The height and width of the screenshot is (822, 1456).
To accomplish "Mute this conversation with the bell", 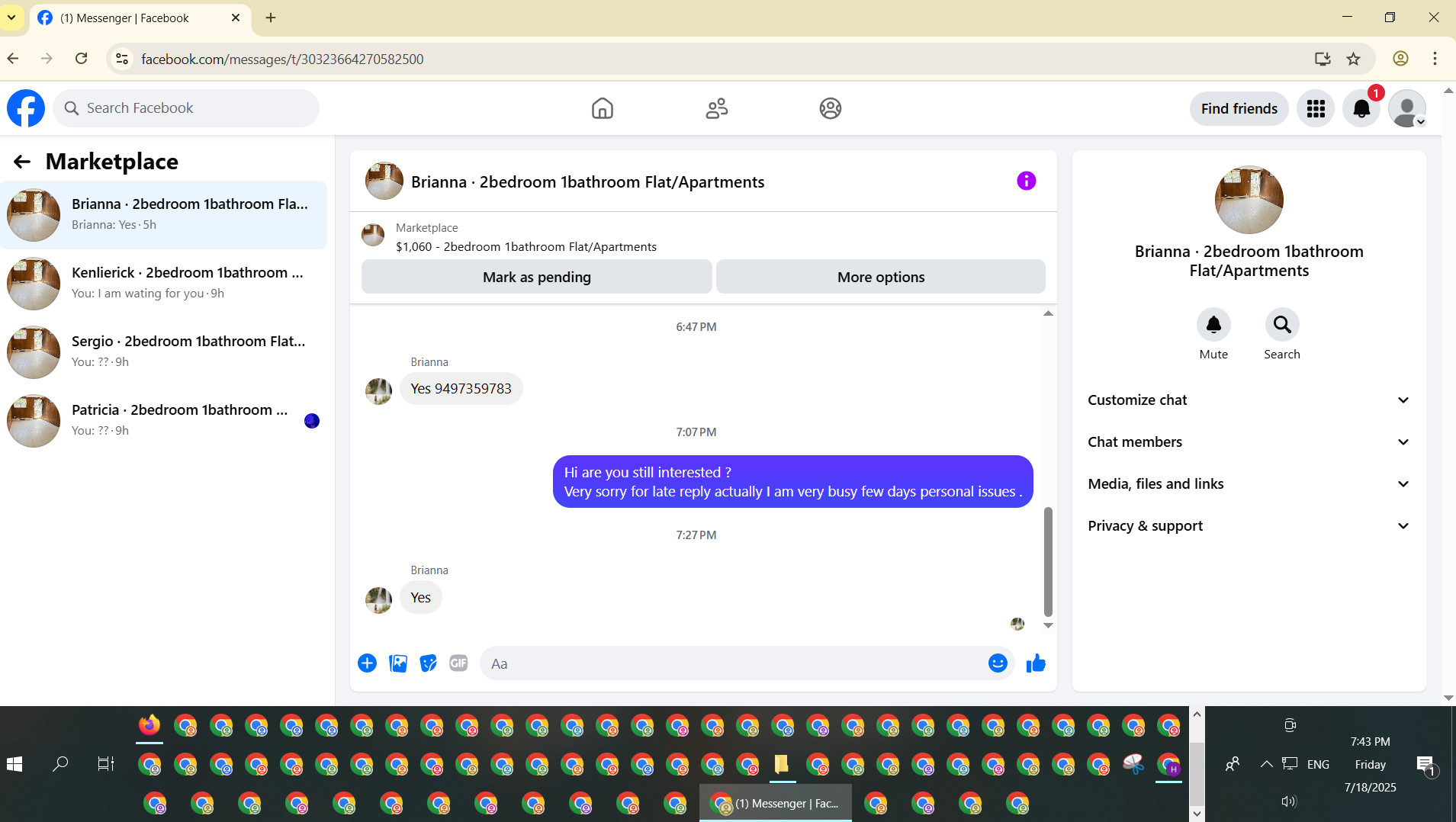I will pos(1213,325).
